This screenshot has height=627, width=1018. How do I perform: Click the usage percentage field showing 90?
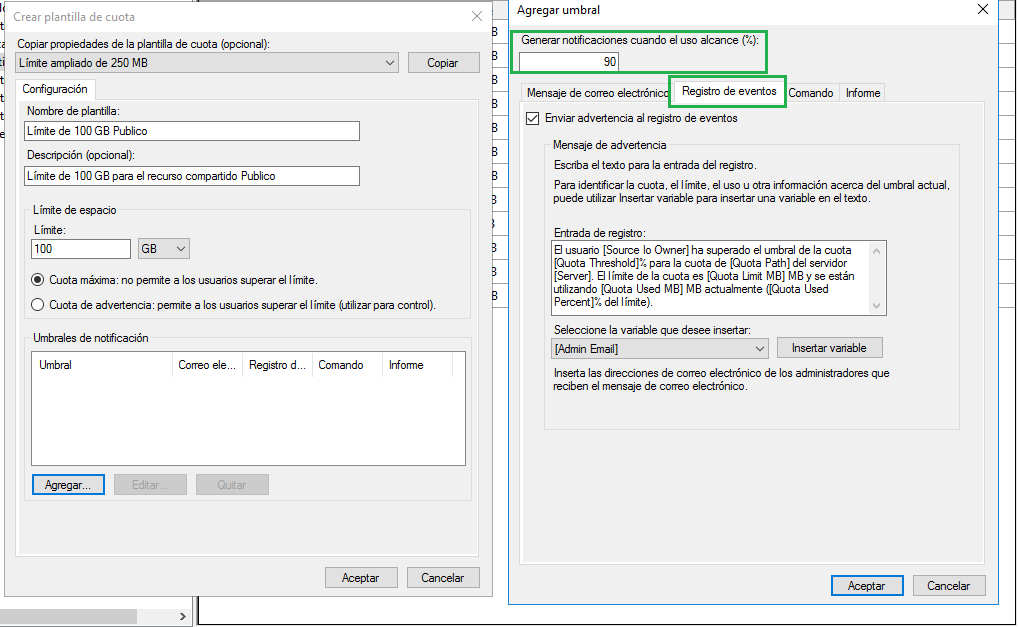[569, 62]
